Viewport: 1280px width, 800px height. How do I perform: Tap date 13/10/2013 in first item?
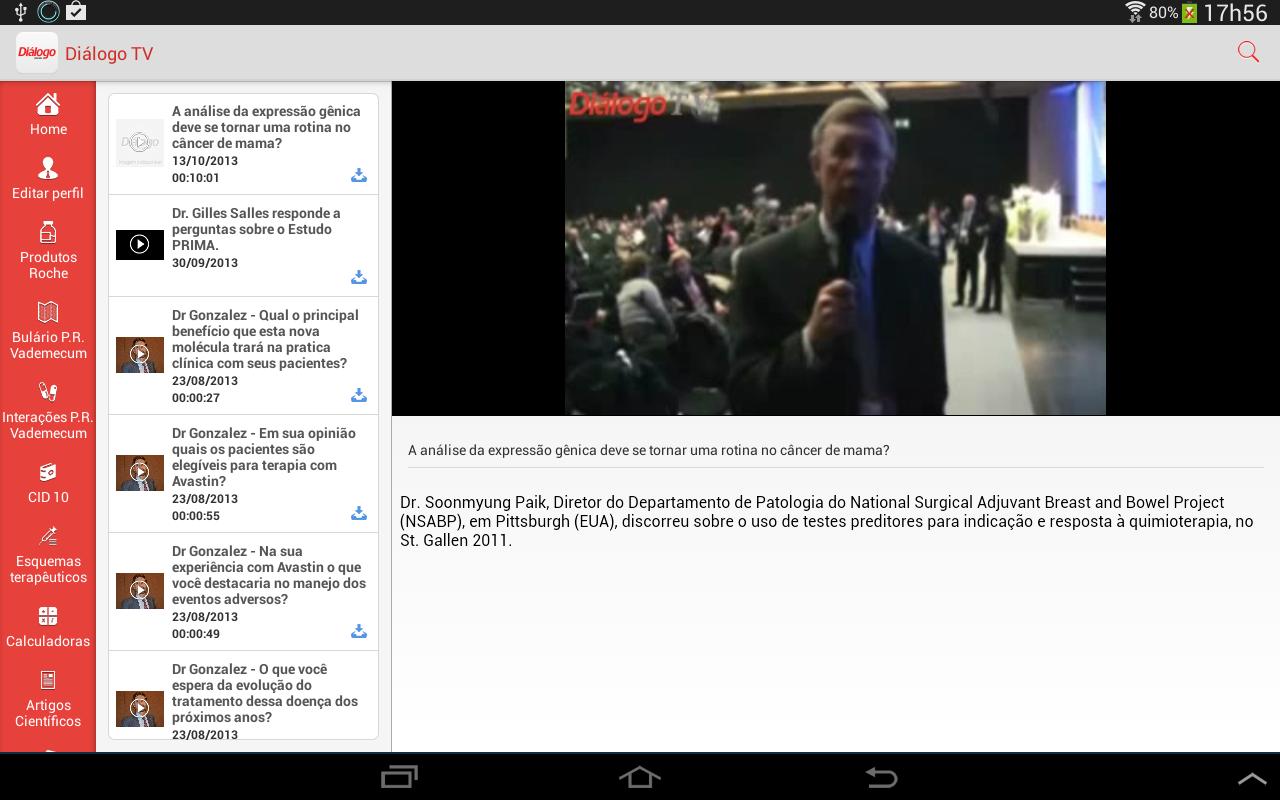tap(205, 160)
